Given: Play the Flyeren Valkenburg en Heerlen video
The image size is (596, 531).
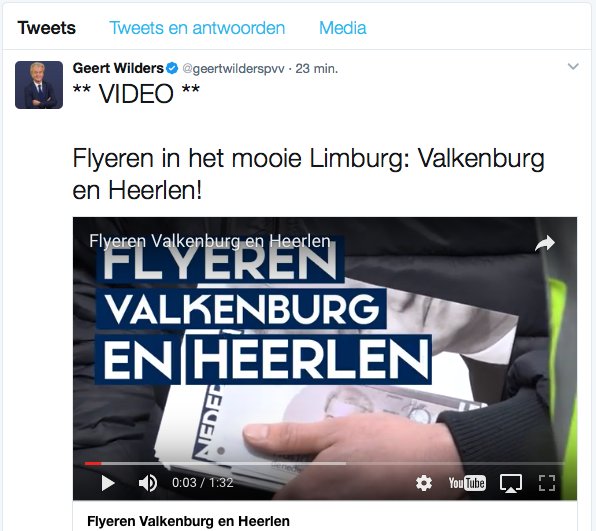Looking at the screenshot, I should pos(108,483).
